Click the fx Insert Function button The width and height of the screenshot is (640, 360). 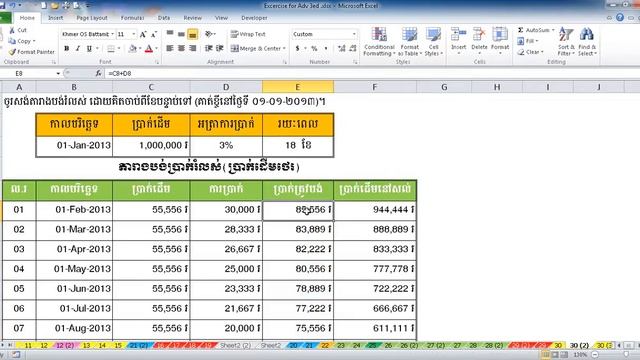(98, 73)
